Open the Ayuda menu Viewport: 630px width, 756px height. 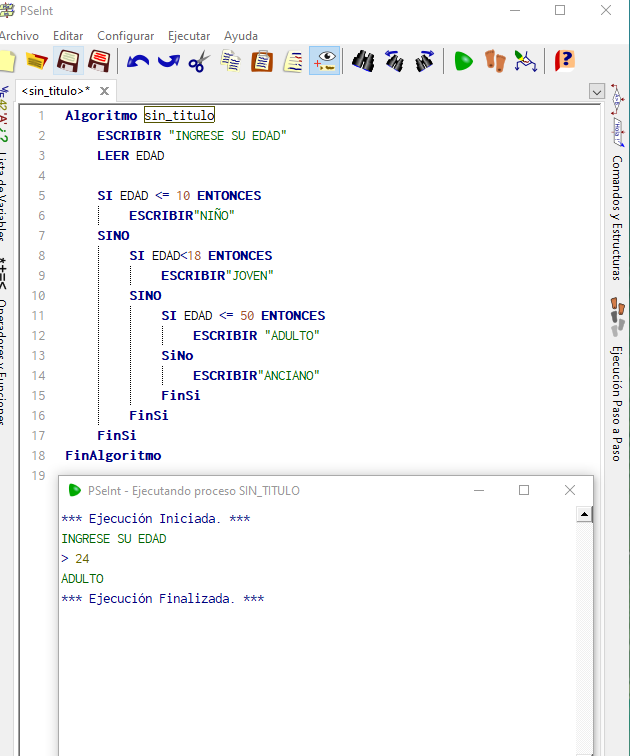[241, 36]
